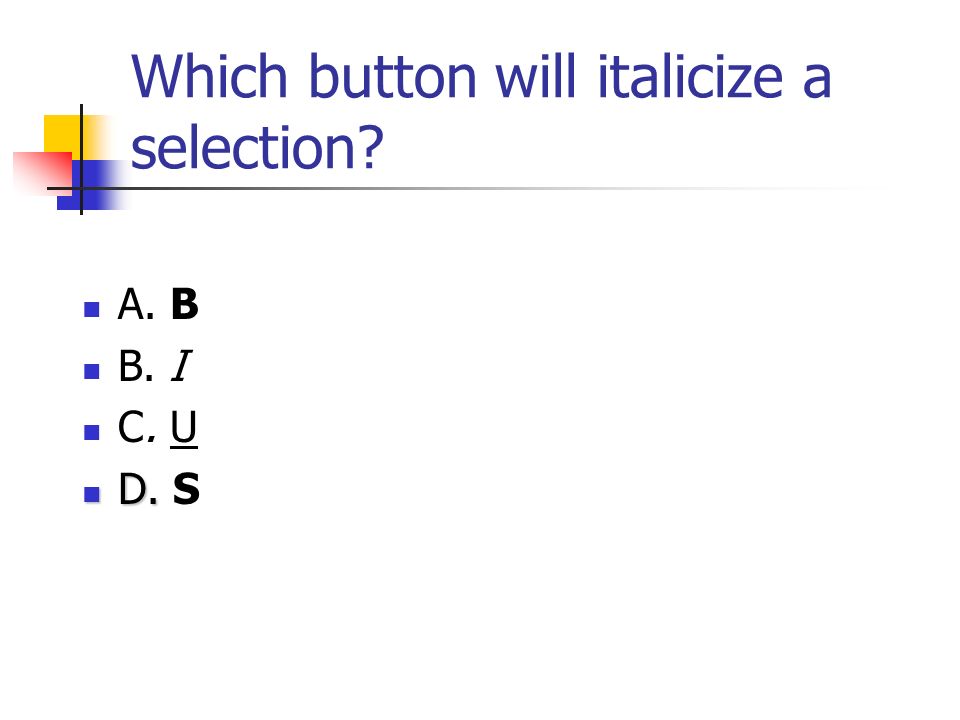
Task: Choose the italic I icon in answer B
Action: pyautogui.click(x=182, y=366)
